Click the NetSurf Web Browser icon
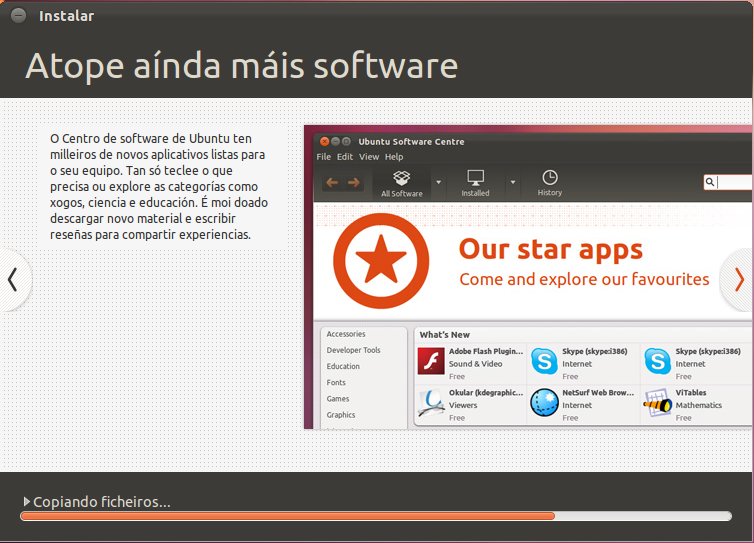The width and height of the screenshot is (754, 543). pyautogui.click(x=544, y=403)
